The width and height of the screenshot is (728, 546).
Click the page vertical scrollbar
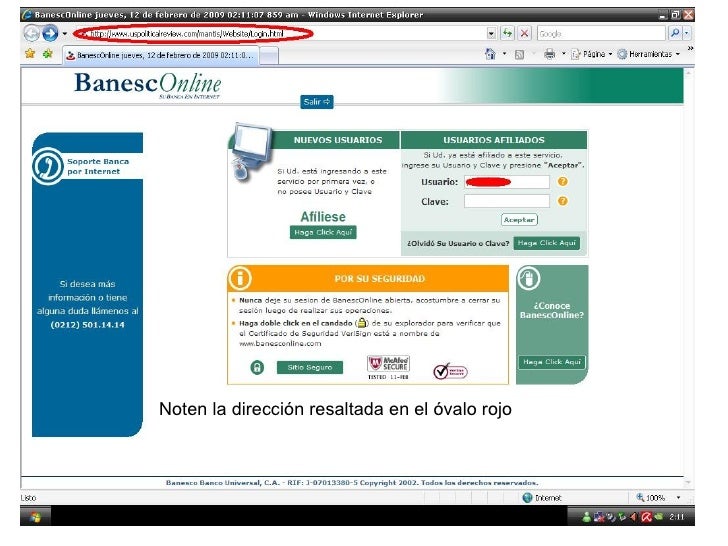click(x=689, y=276)
